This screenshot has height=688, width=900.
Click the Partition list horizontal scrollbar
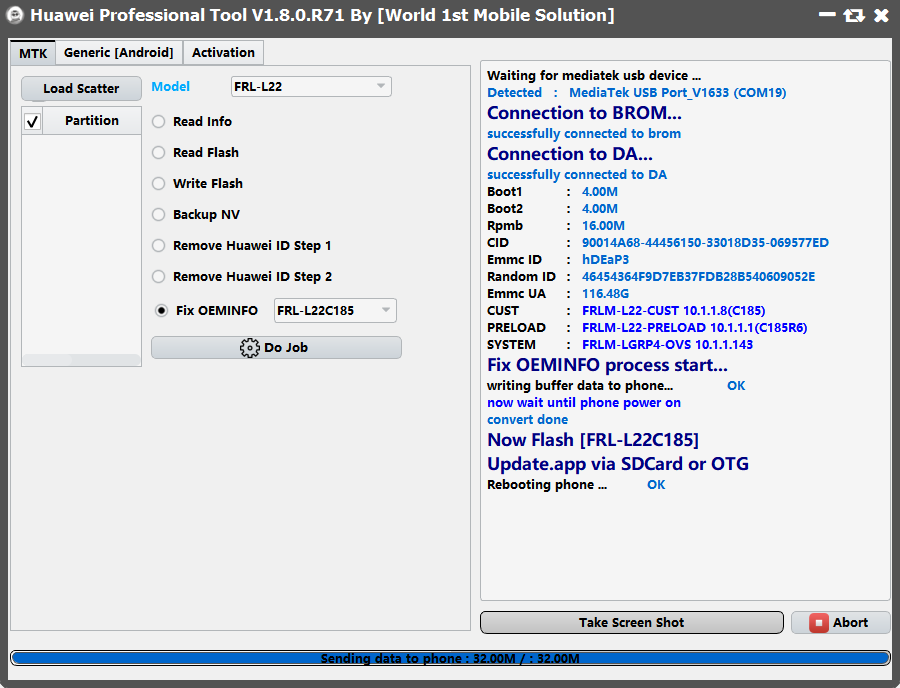pos(81,360)
